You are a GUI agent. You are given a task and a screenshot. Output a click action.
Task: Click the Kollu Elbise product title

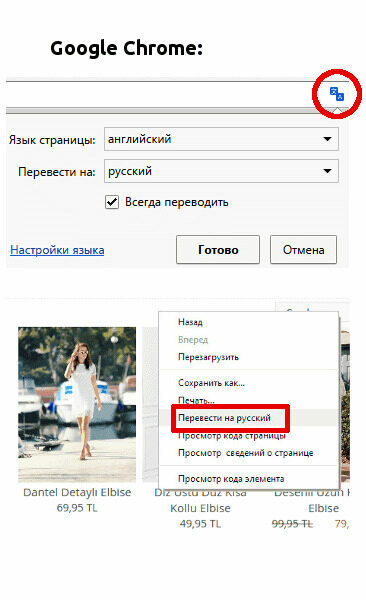click(200, 508)
